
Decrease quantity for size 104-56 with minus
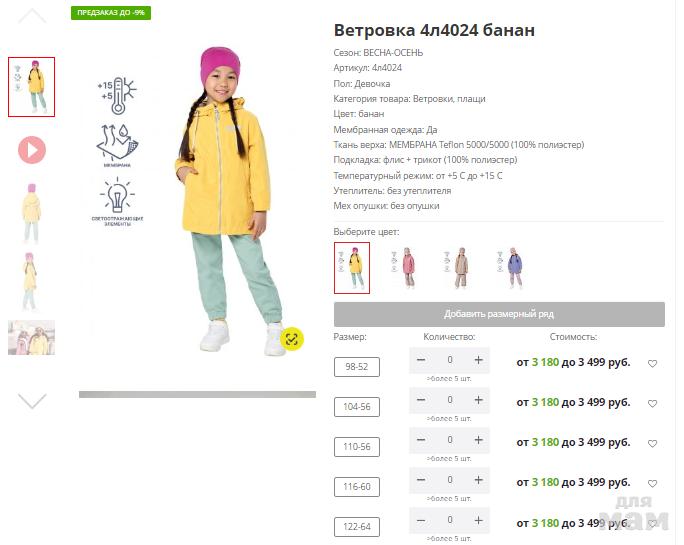(x=421, y=400)
